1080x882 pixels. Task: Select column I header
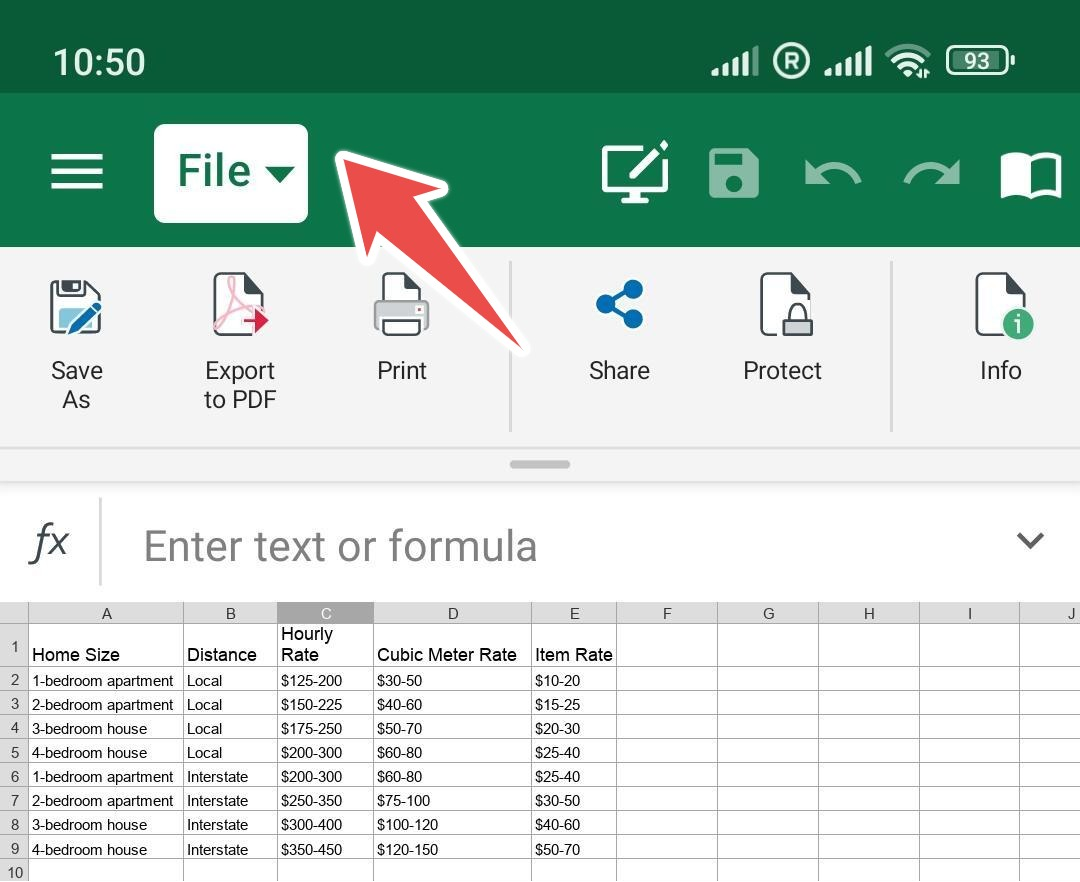(969, 613)
